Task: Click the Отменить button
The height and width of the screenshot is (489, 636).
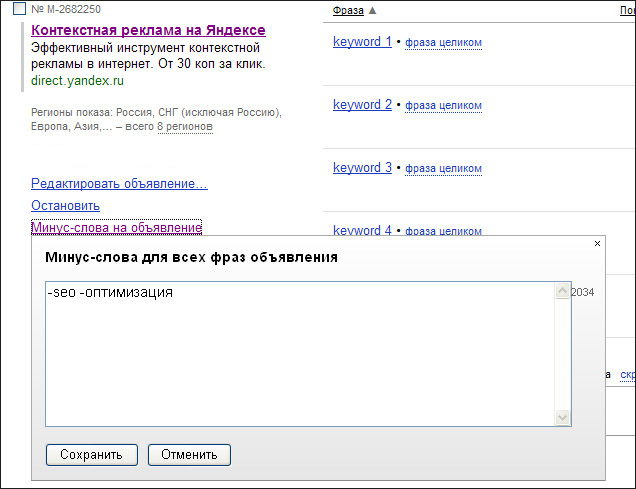Action: (x=189, y=455)
